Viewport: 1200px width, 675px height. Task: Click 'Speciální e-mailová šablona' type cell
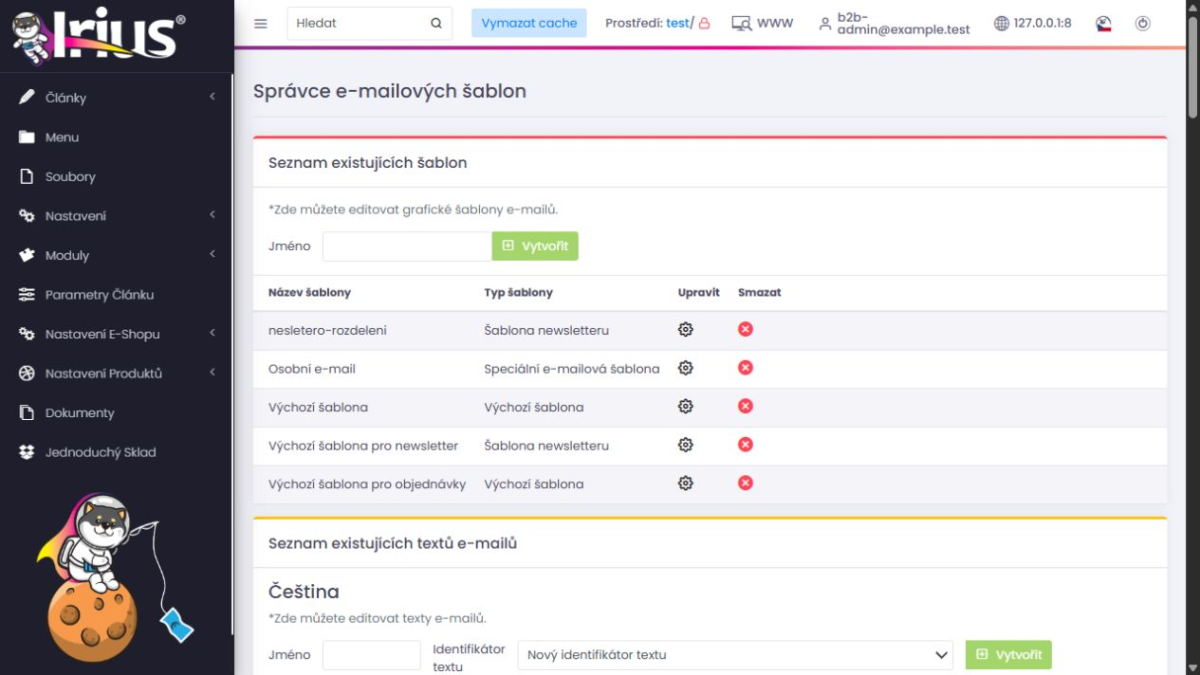pos(572,369)
